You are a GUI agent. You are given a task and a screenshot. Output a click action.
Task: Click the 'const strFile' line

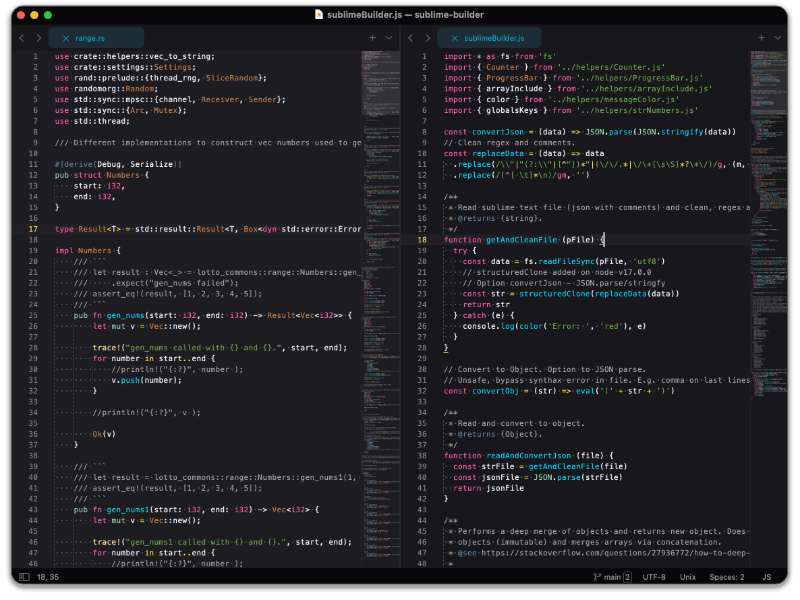pyautogui.click(x=540, y=466)
